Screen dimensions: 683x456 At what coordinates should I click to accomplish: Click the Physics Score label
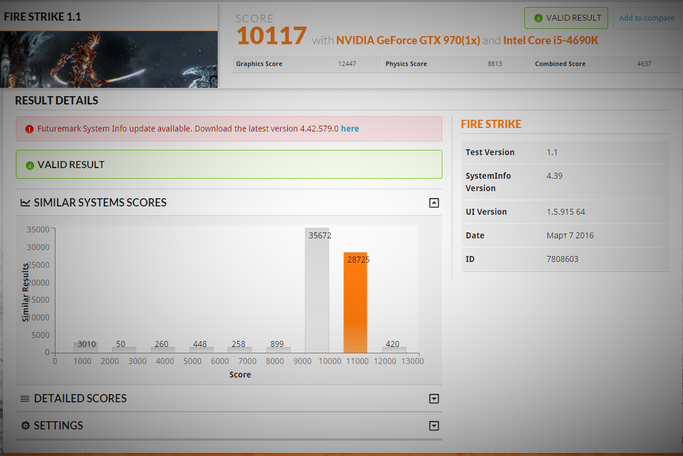pos(406,64)
